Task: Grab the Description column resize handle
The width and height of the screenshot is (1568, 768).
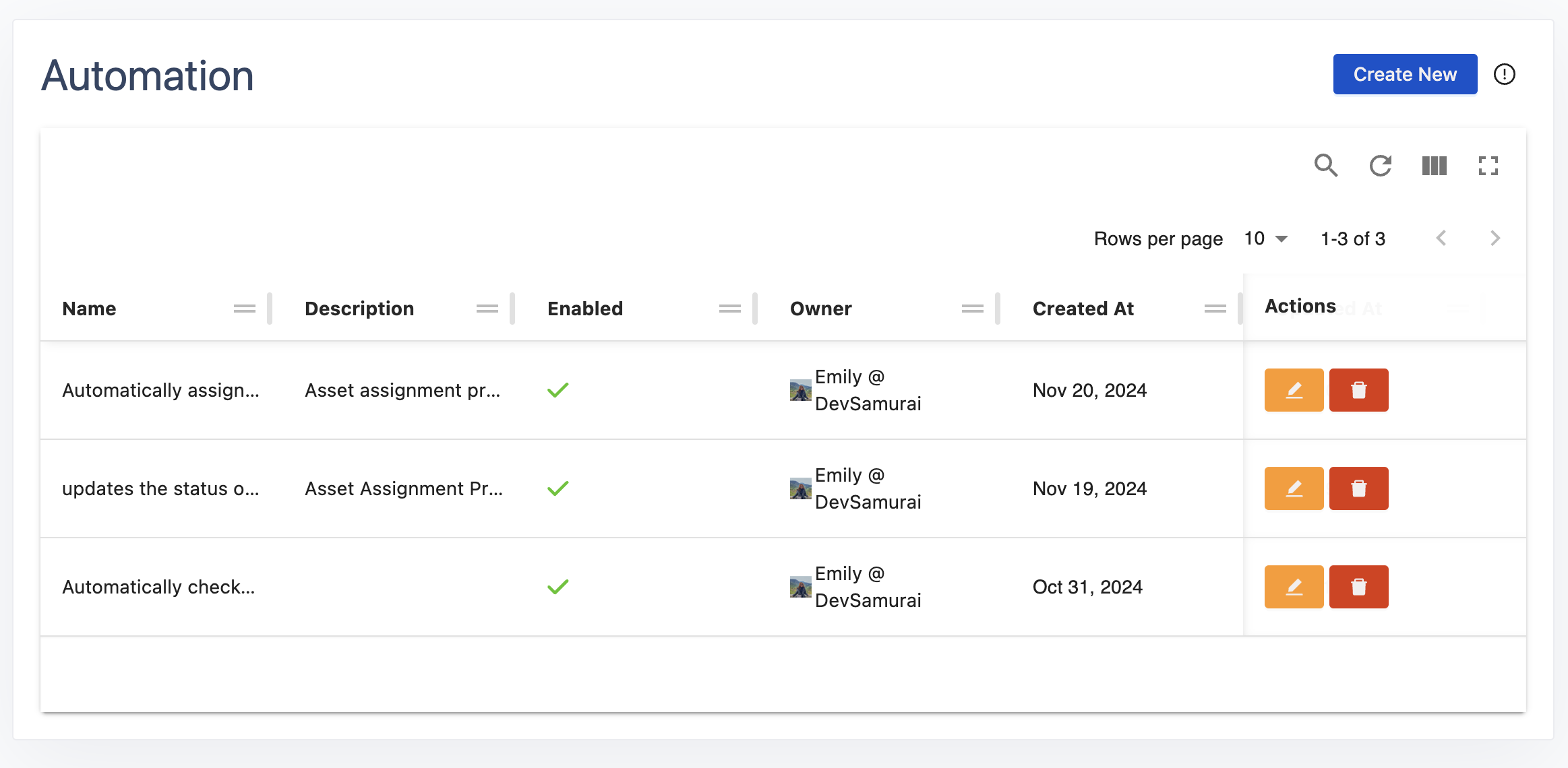Action: [512, 309]
